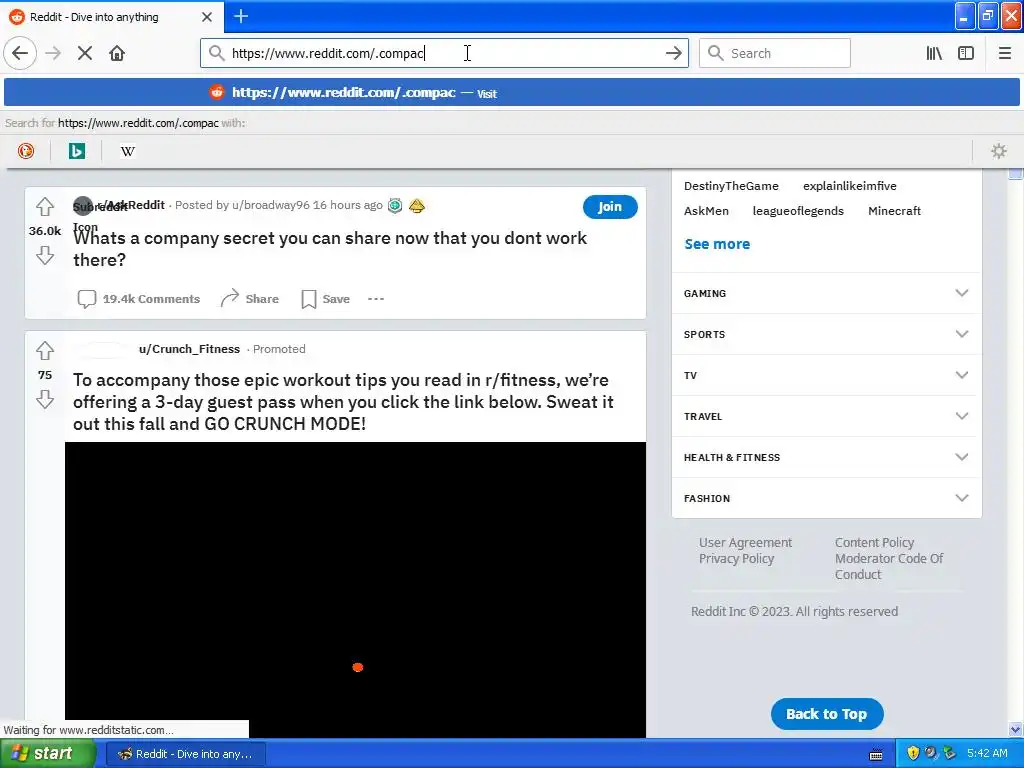
Task: Toggle the sidebar view icon
Action: [966, 54]
